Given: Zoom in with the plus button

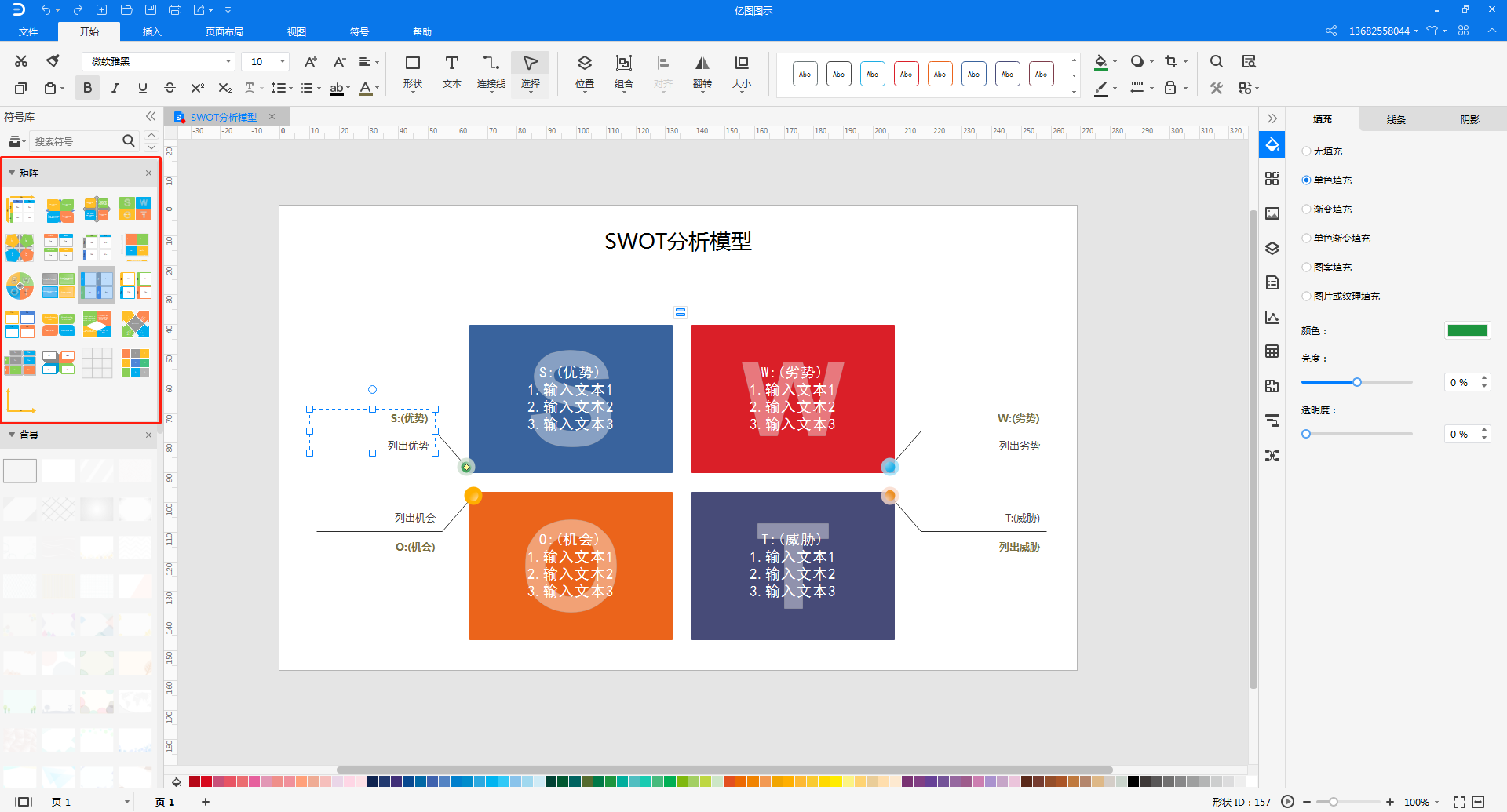Looking at the screenshot, I should (x=1390, y=802).
